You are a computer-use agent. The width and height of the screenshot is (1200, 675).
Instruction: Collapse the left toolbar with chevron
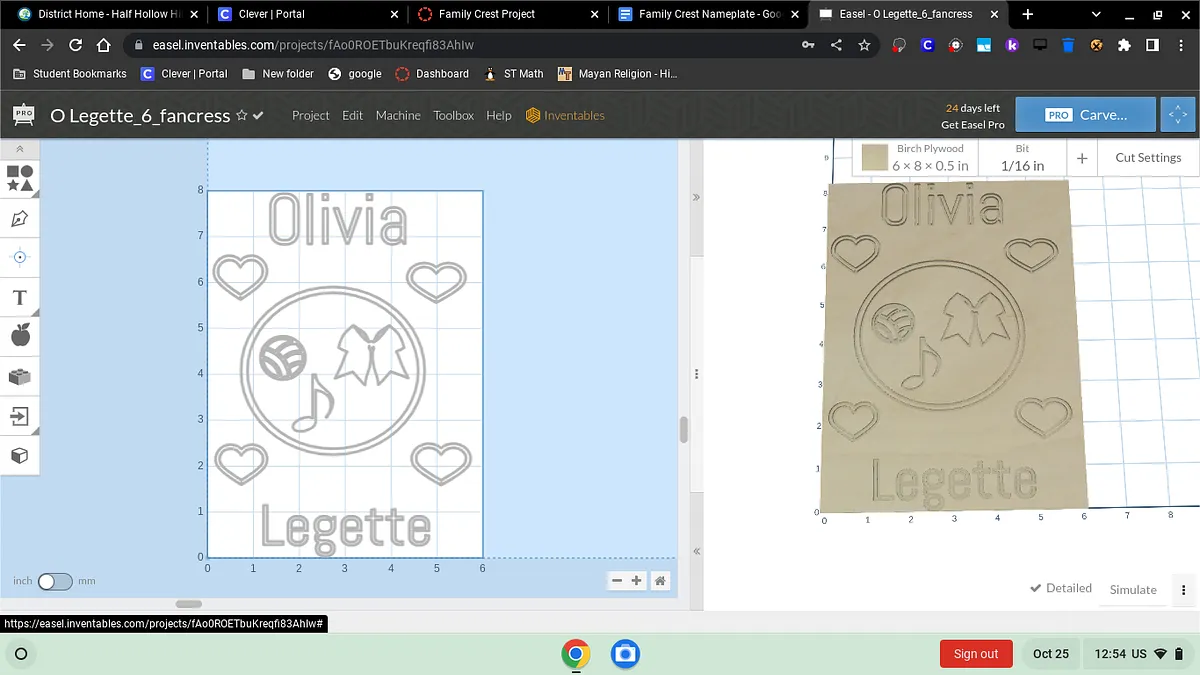20,149
